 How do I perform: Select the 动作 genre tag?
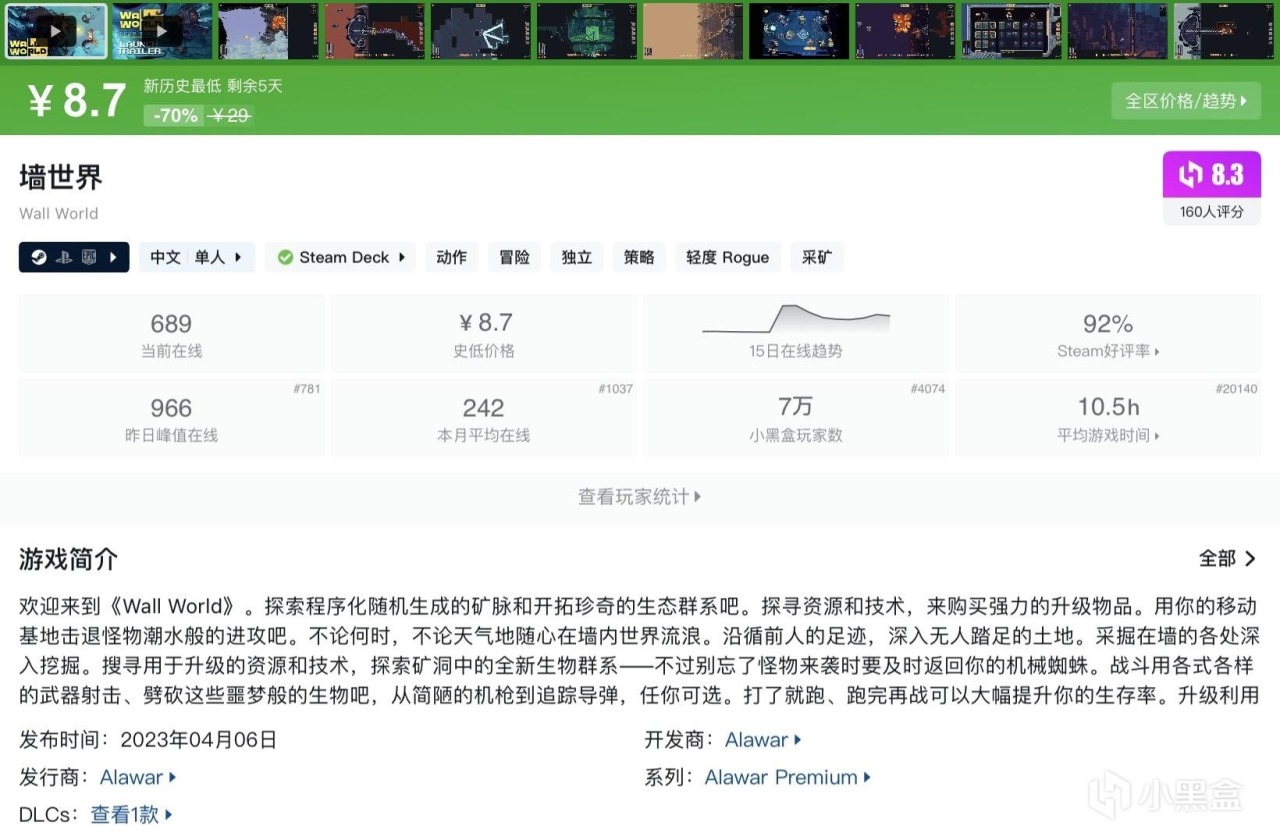click(x=452, y=257)
